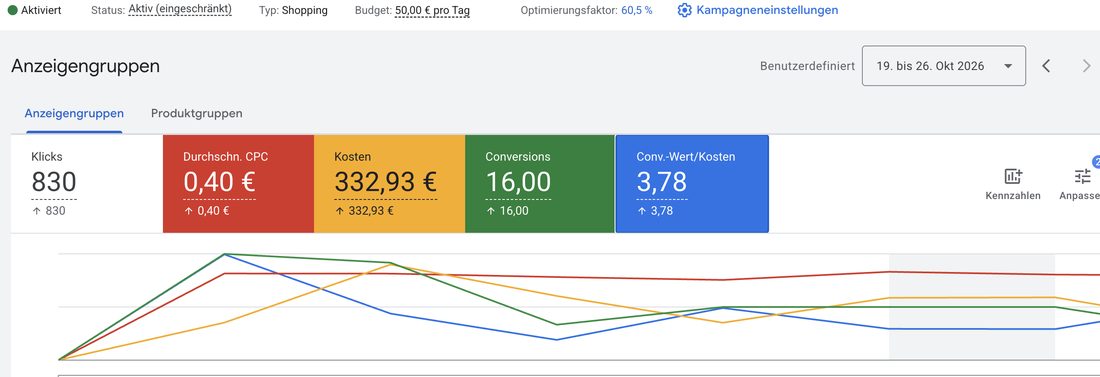The height and width of the screenshot is (377, 1100).
Task: Click the green Aktiviert status dot
Action: tap(12, 11)
